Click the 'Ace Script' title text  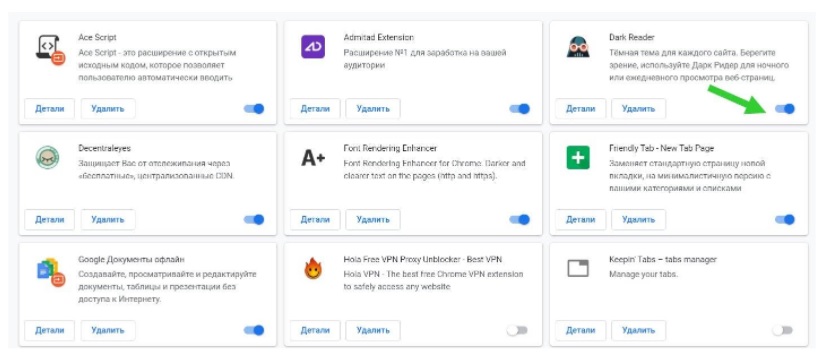tap(98, 38)
